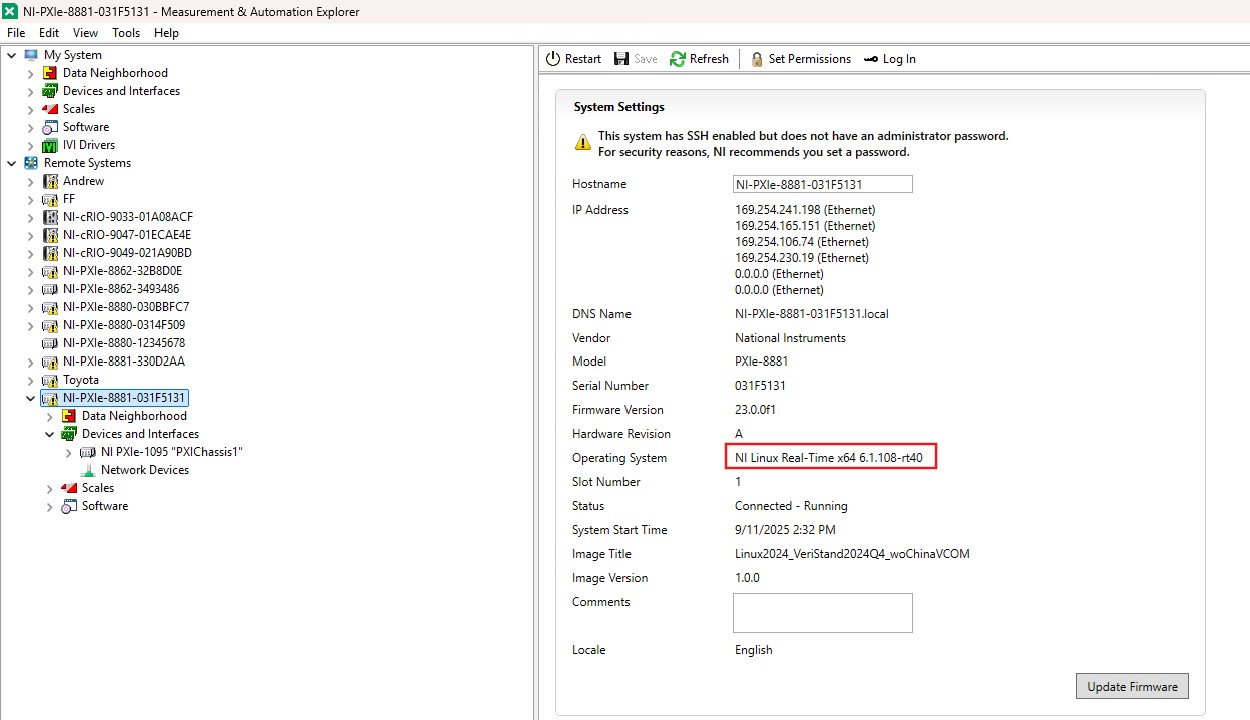
Task: Click the Refresh icon in toolbar
Action: click(x=678, y=59)
